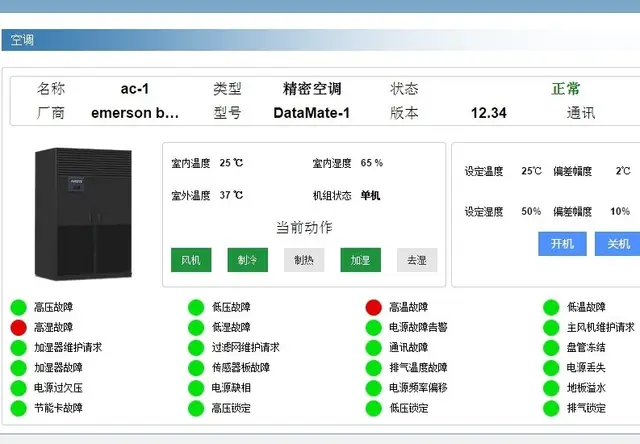
Task: Click the 电源过欠压 status indicator
Action: click(x=18, y=388)
